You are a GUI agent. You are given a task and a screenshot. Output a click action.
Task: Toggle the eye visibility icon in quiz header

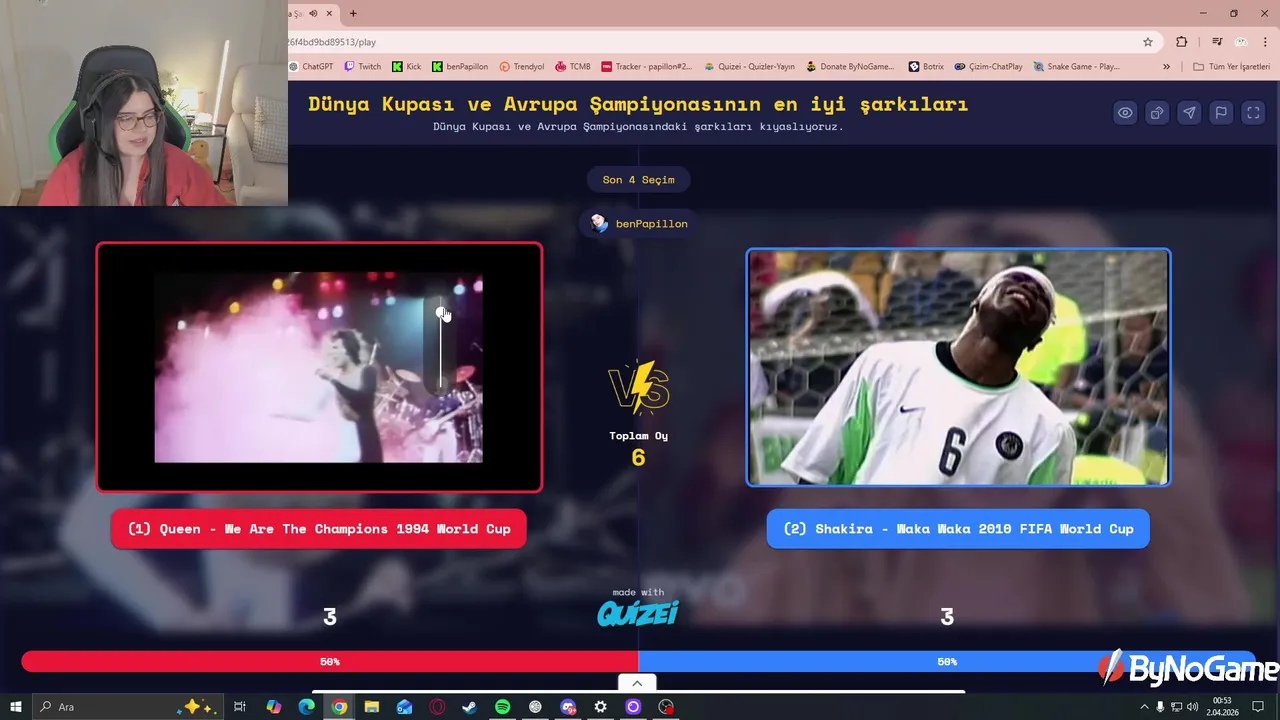[1125, 113]
